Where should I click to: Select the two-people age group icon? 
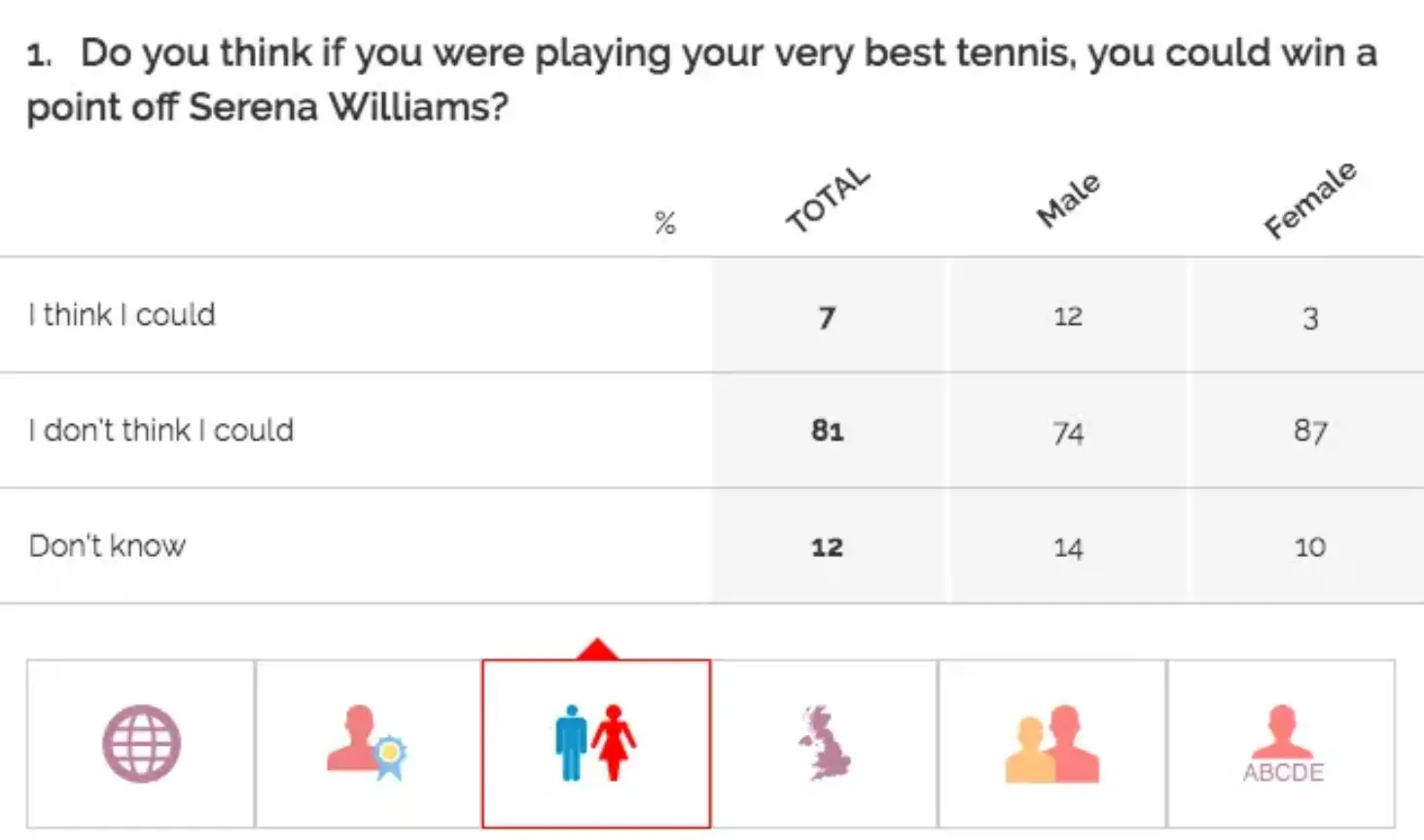[1051, 744]
